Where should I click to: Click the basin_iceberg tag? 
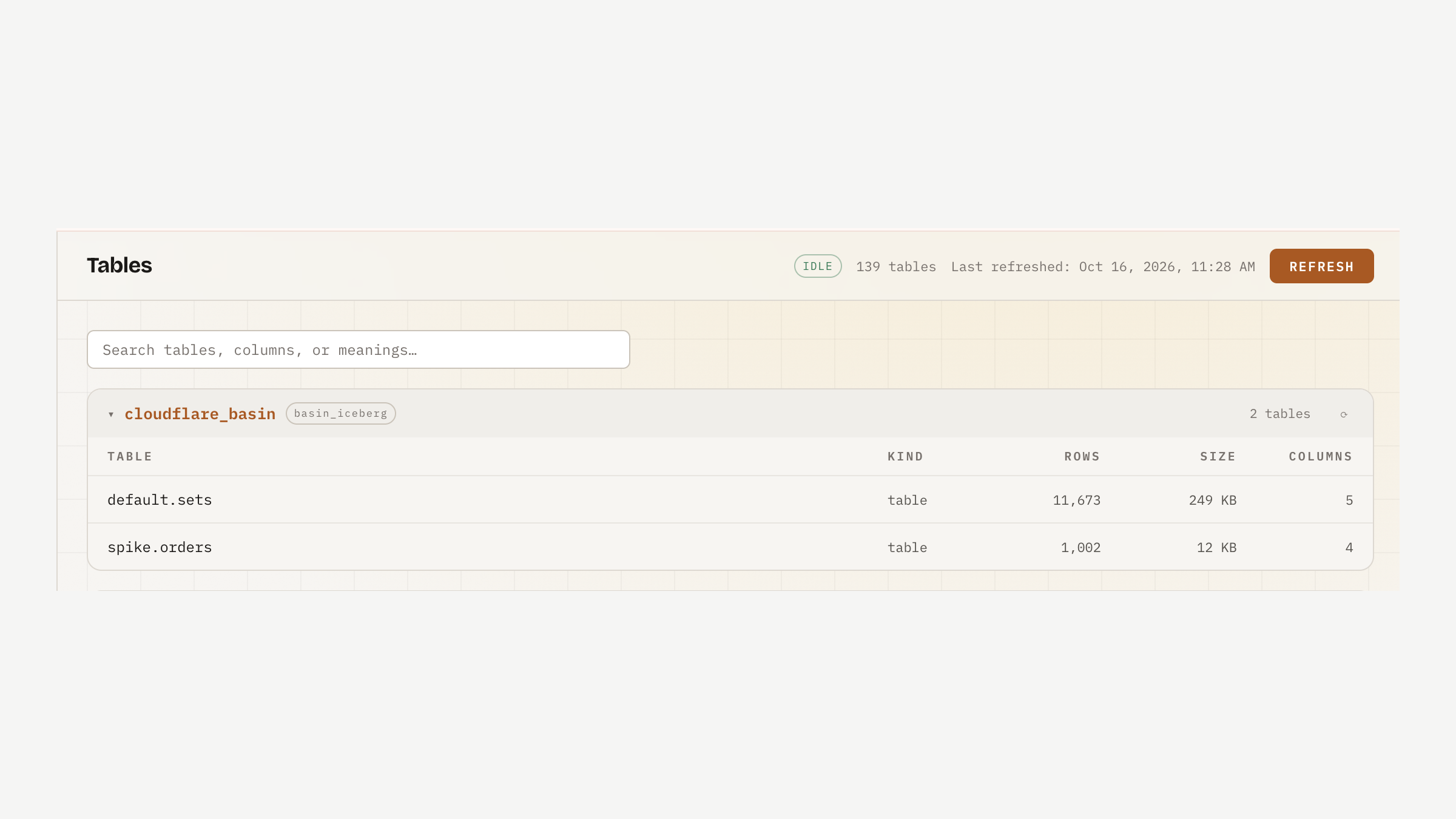[341, 413]
